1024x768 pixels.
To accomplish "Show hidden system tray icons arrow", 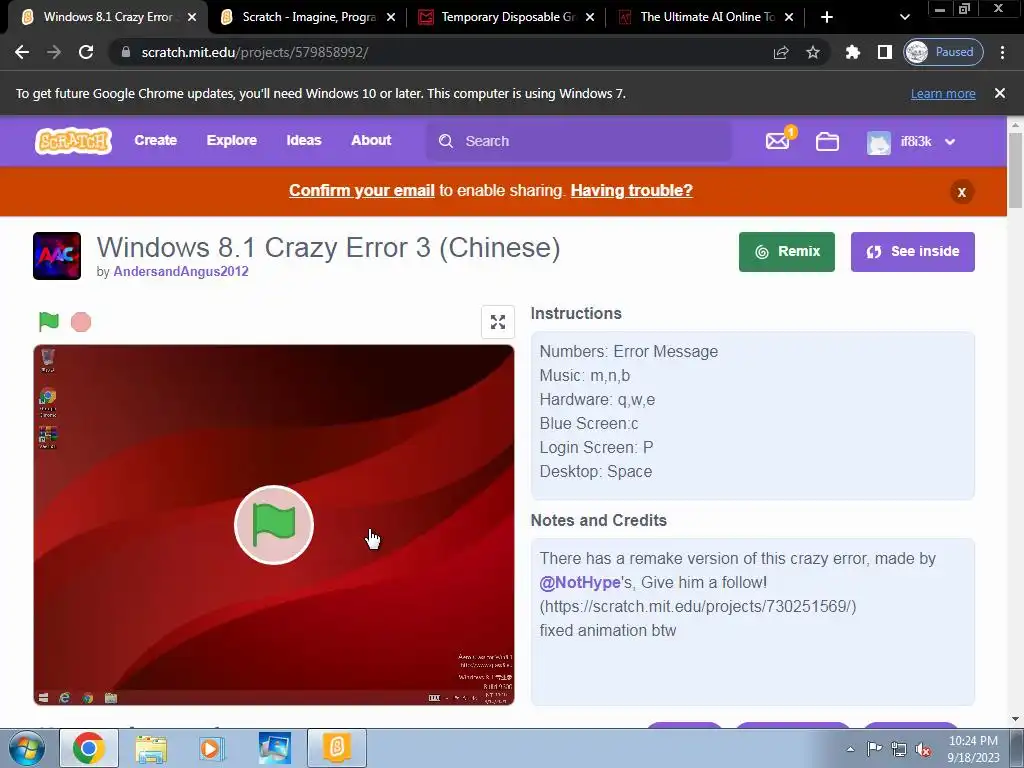I will [x=850, y=748].
